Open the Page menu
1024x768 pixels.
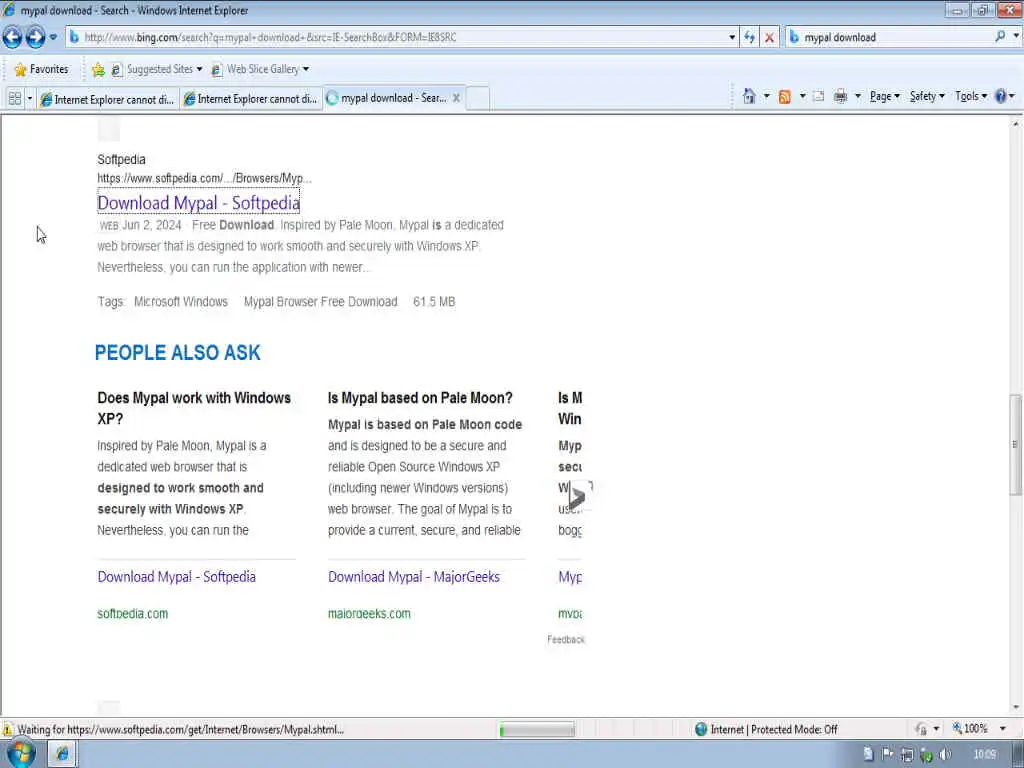tap(884, 96)
